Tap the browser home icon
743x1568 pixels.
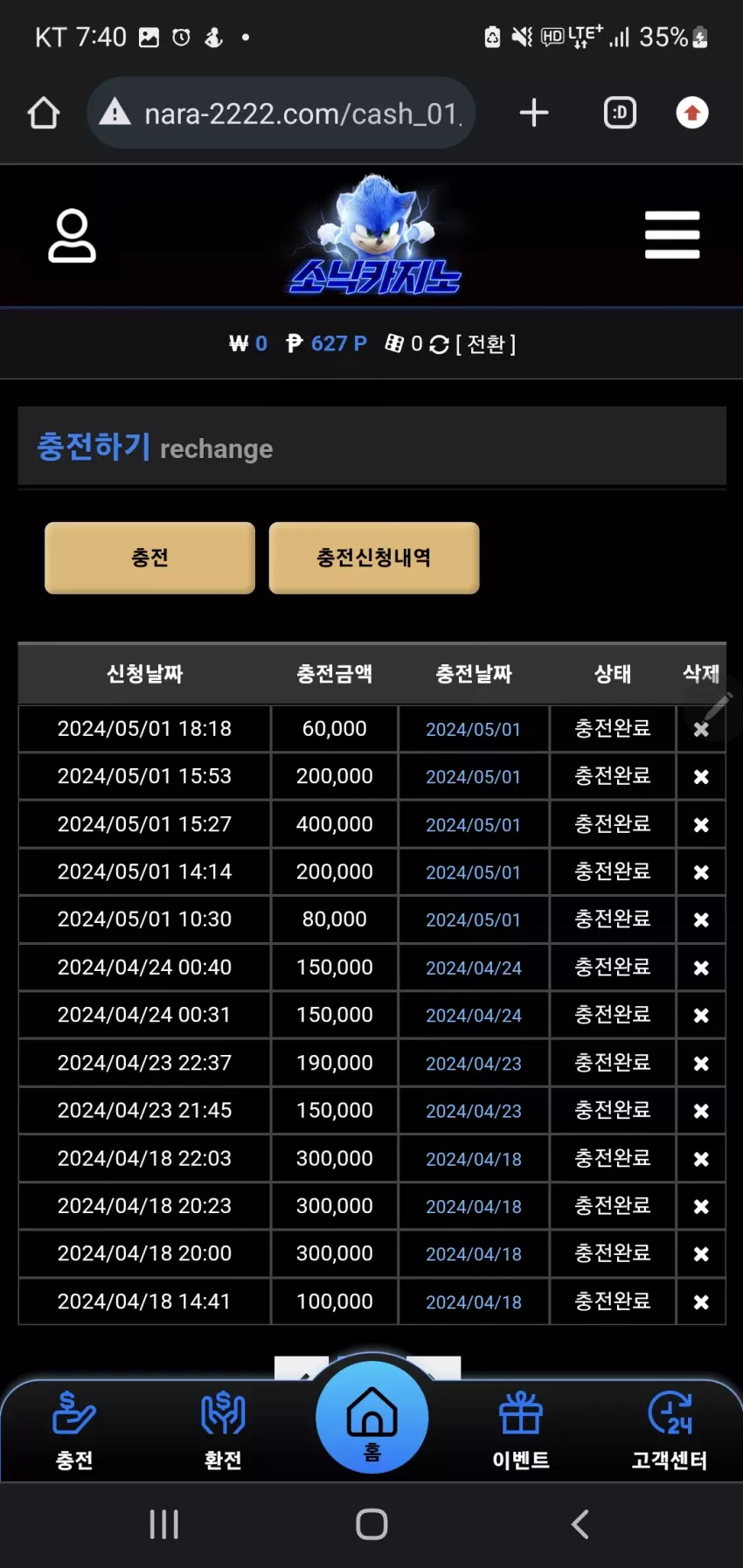pos(44,113)
